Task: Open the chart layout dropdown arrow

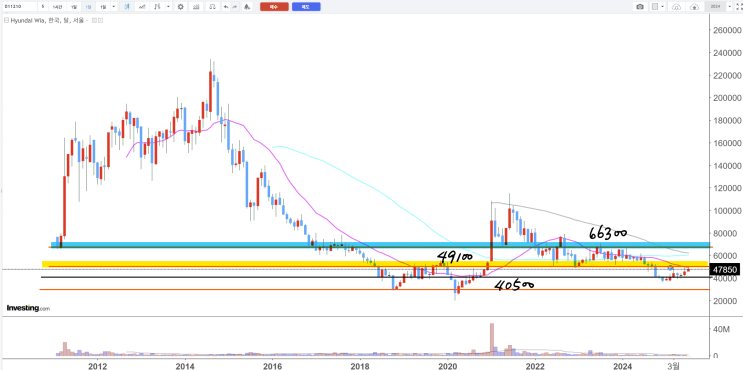Action: [662, 7]
